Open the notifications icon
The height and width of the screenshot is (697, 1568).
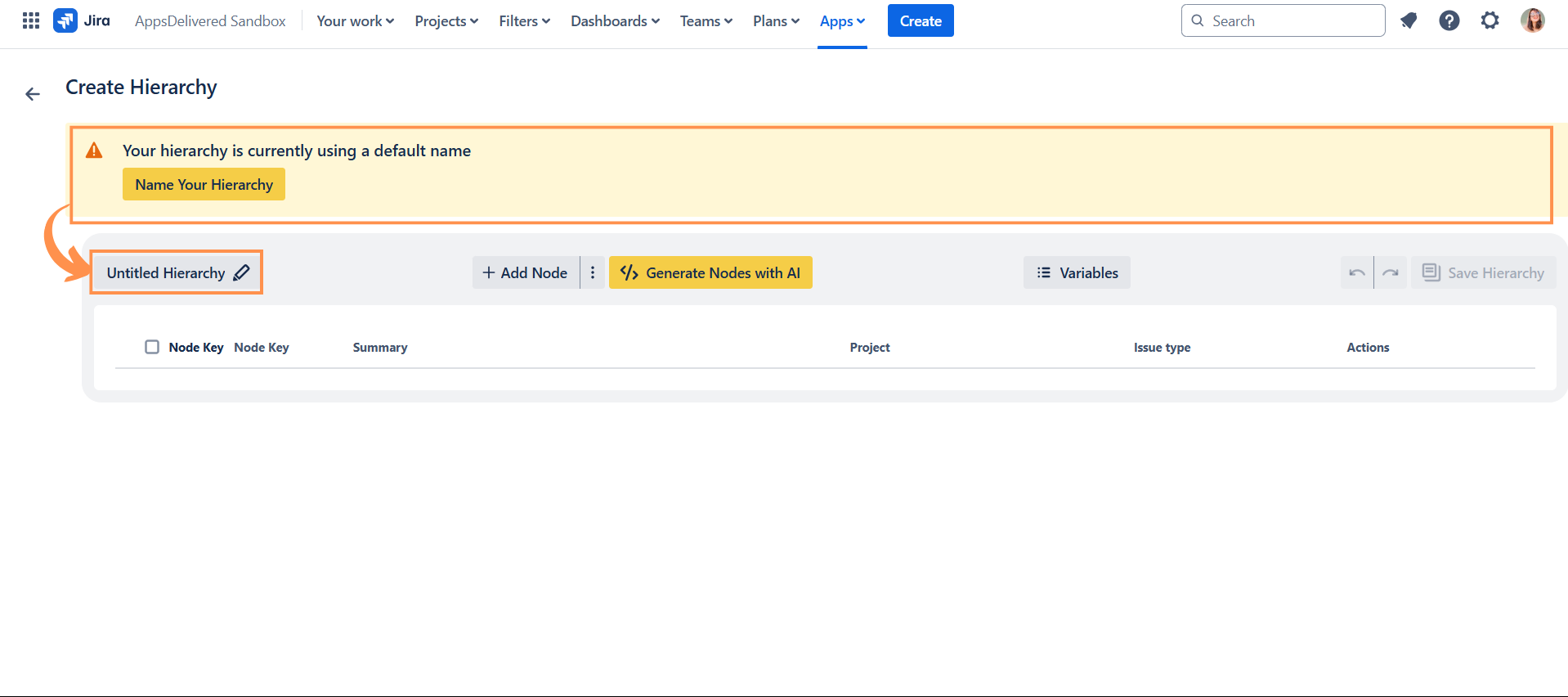pos(1408,20)
